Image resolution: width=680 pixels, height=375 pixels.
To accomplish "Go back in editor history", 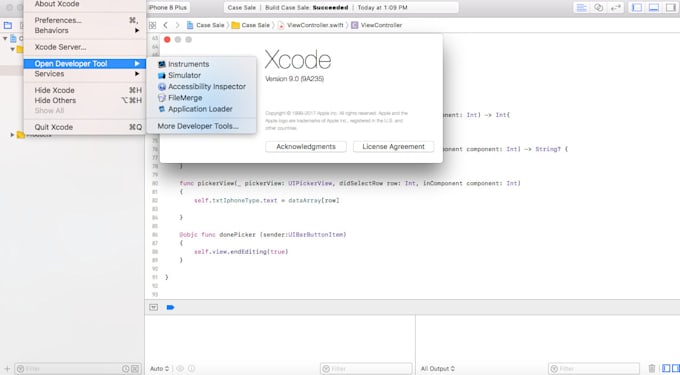I will [165, 26].
